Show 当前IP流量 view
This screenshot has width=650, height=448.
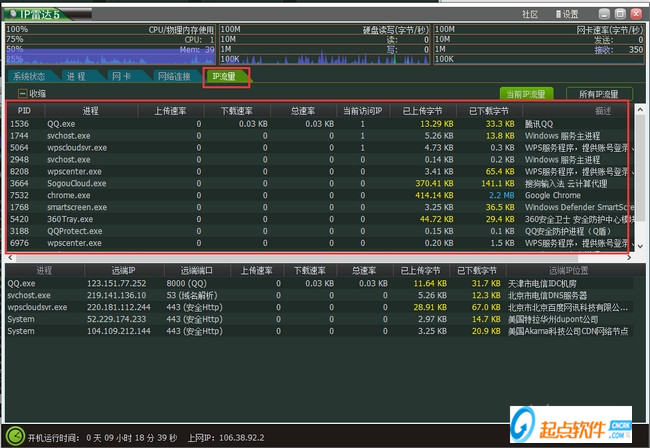coord(526,94)
